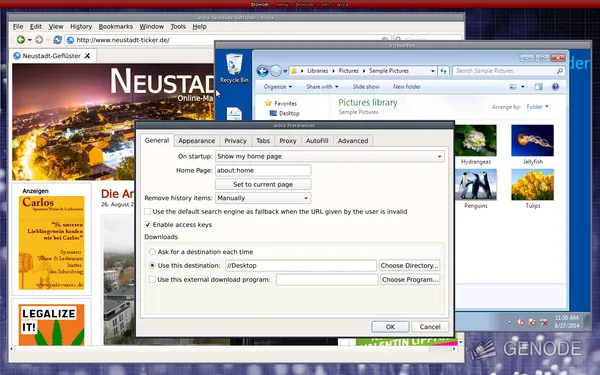The image size is (600, 375).
Task: Toggle the Explorer preview pane icon
Action: pyautogui.click(x=538, y=87)
